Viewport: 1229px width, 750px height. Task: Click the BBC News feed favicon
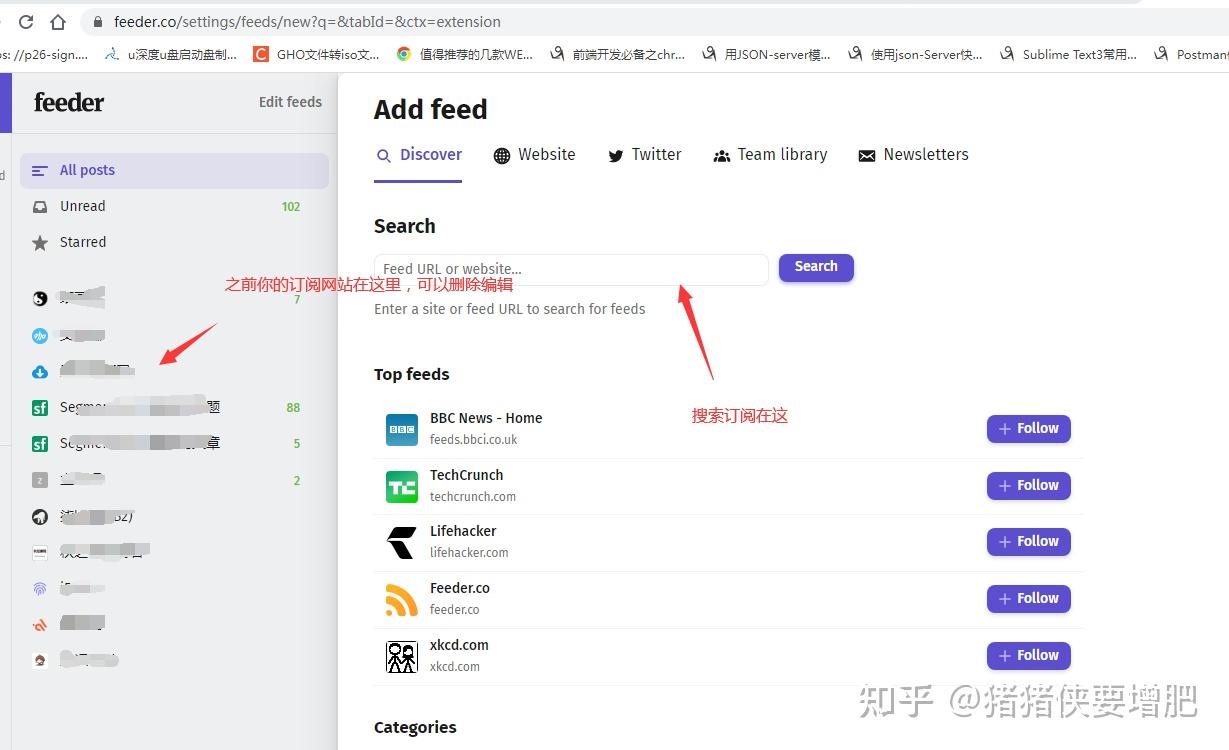[x=401, y=428]
